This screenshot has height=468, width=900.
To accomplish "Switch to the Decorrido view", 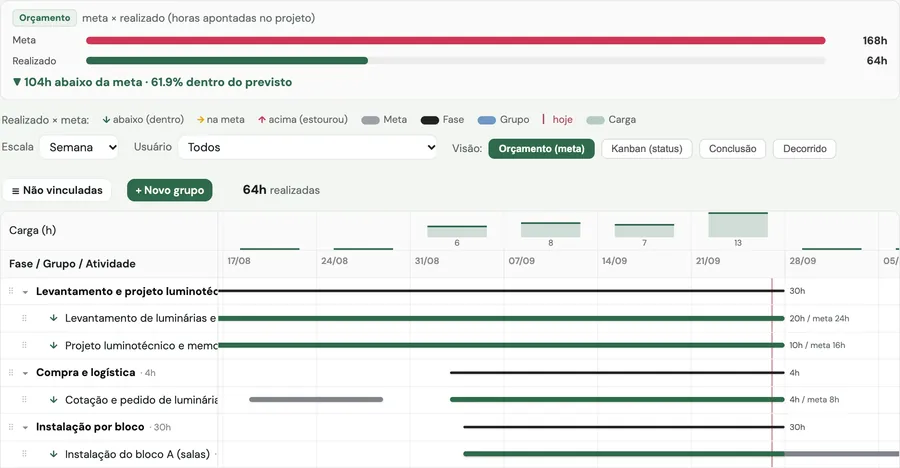I will click(805, 149).
